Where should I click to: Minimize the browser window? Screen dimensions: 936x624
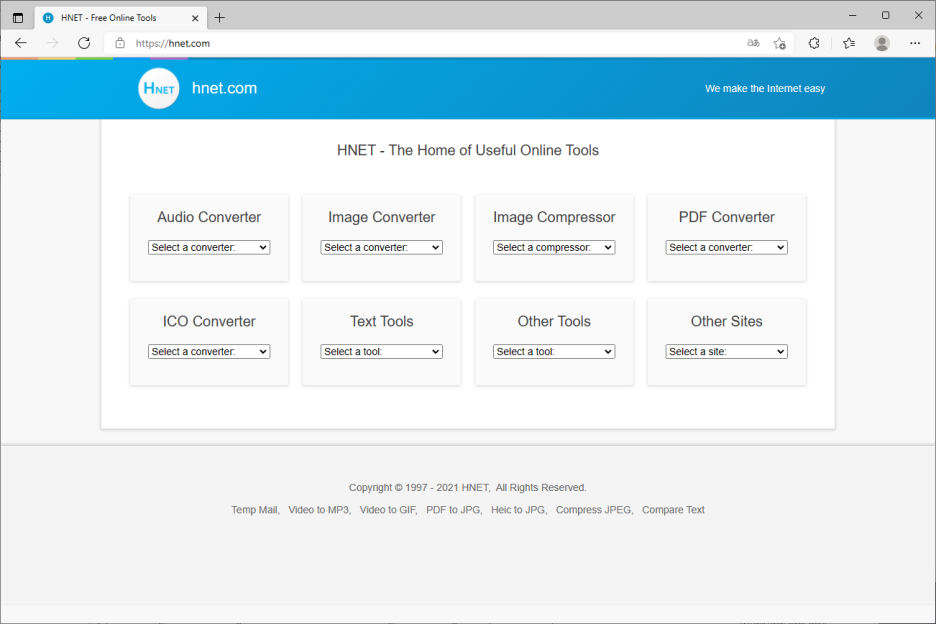point(852,16)
